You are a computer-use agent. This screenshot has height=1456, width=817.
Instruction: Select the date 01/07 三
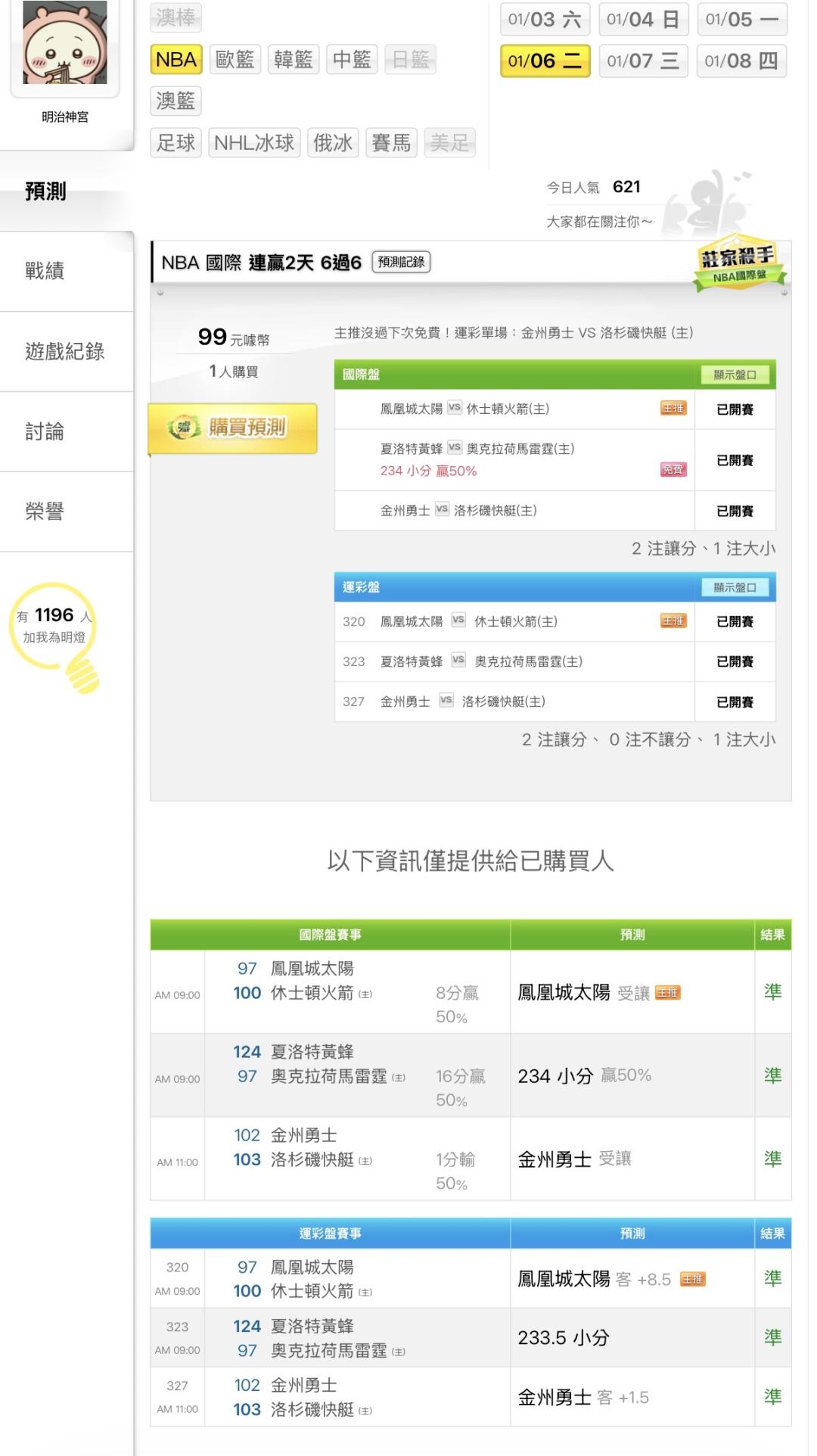643,61
